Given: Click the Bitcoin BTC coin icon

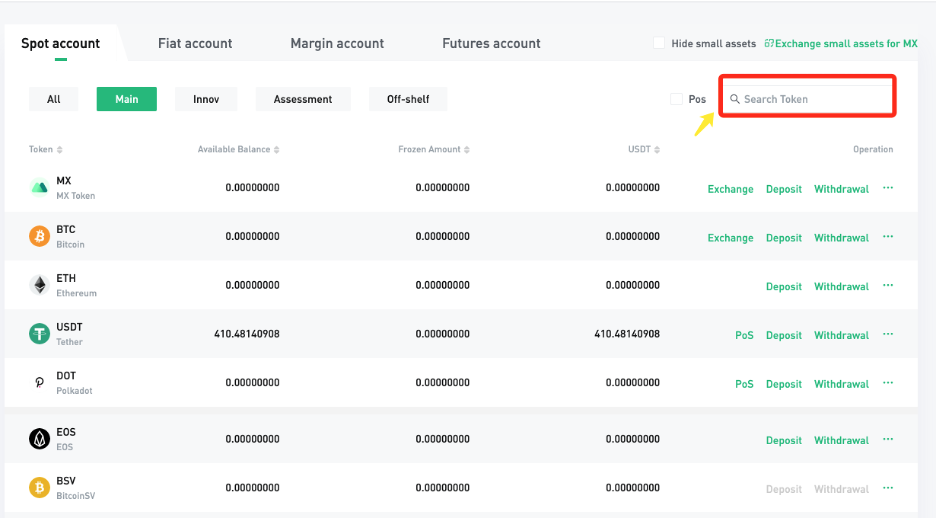Looking at the screenshot, I should [39, 237].
